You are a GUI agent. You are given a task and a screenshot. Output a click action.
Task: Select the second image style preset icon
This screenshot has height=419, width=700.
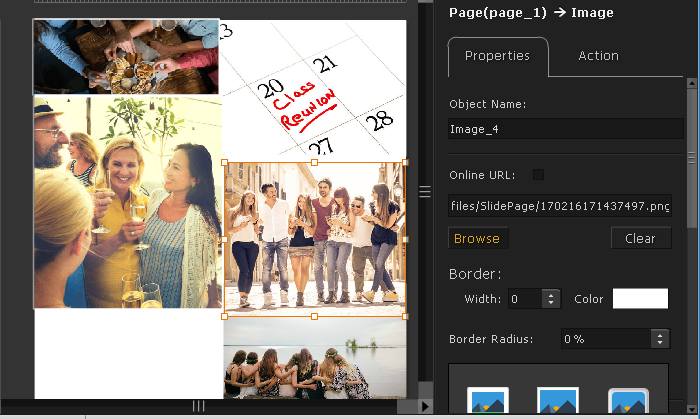[558, 400]
